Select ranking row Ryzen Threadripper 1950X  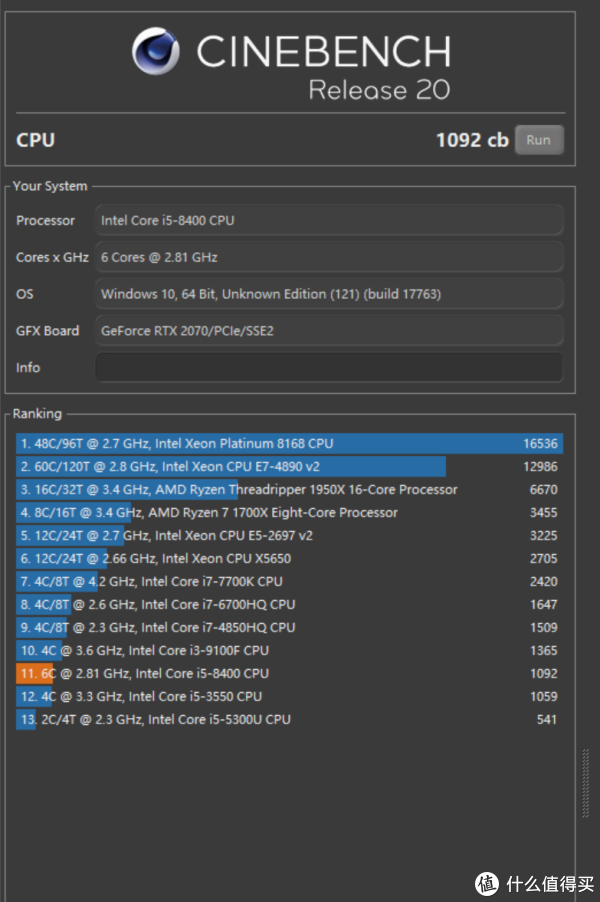click(289, 490)
